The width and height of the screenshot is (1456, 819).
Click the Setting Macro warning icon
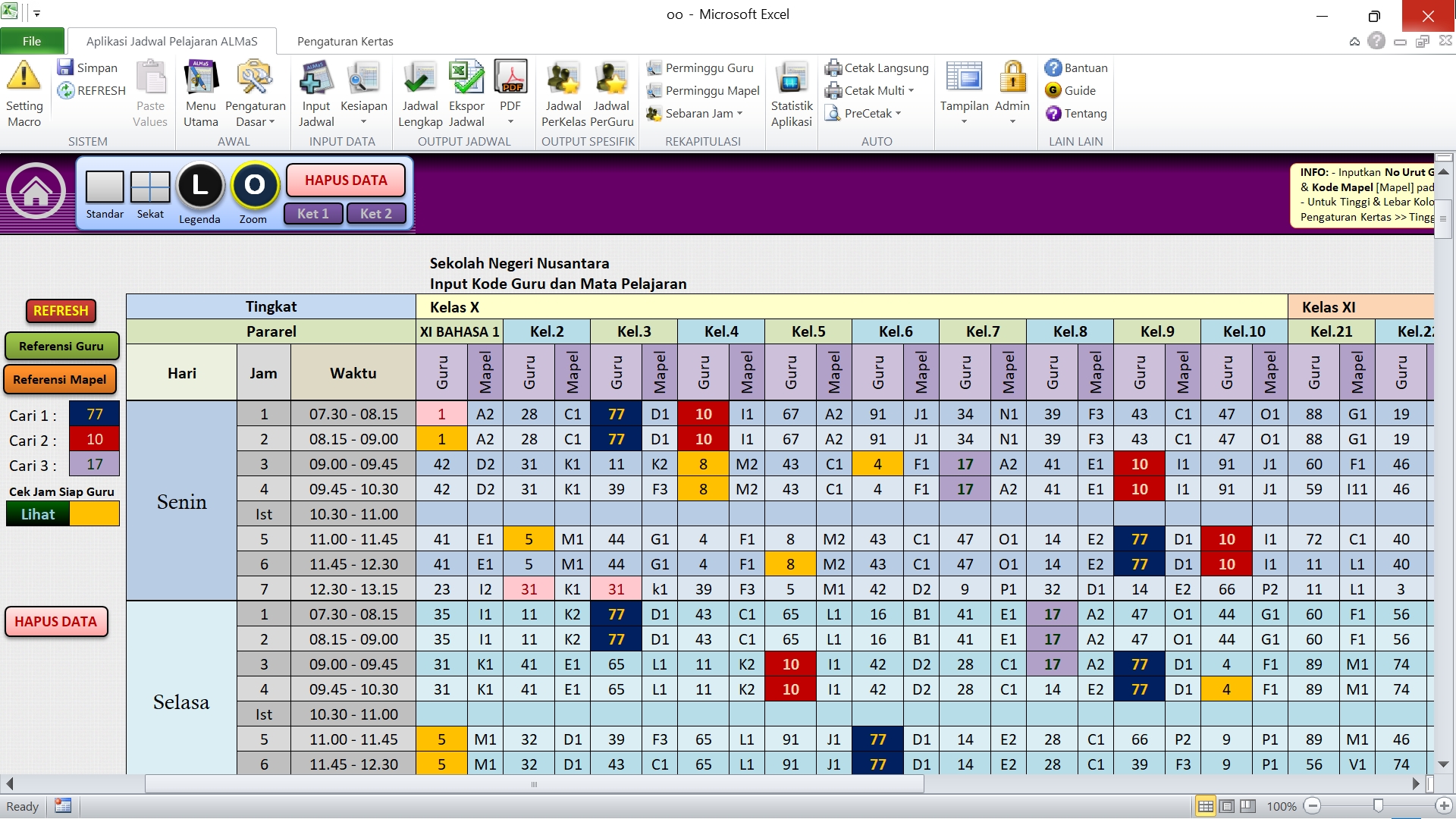[24, 77]
